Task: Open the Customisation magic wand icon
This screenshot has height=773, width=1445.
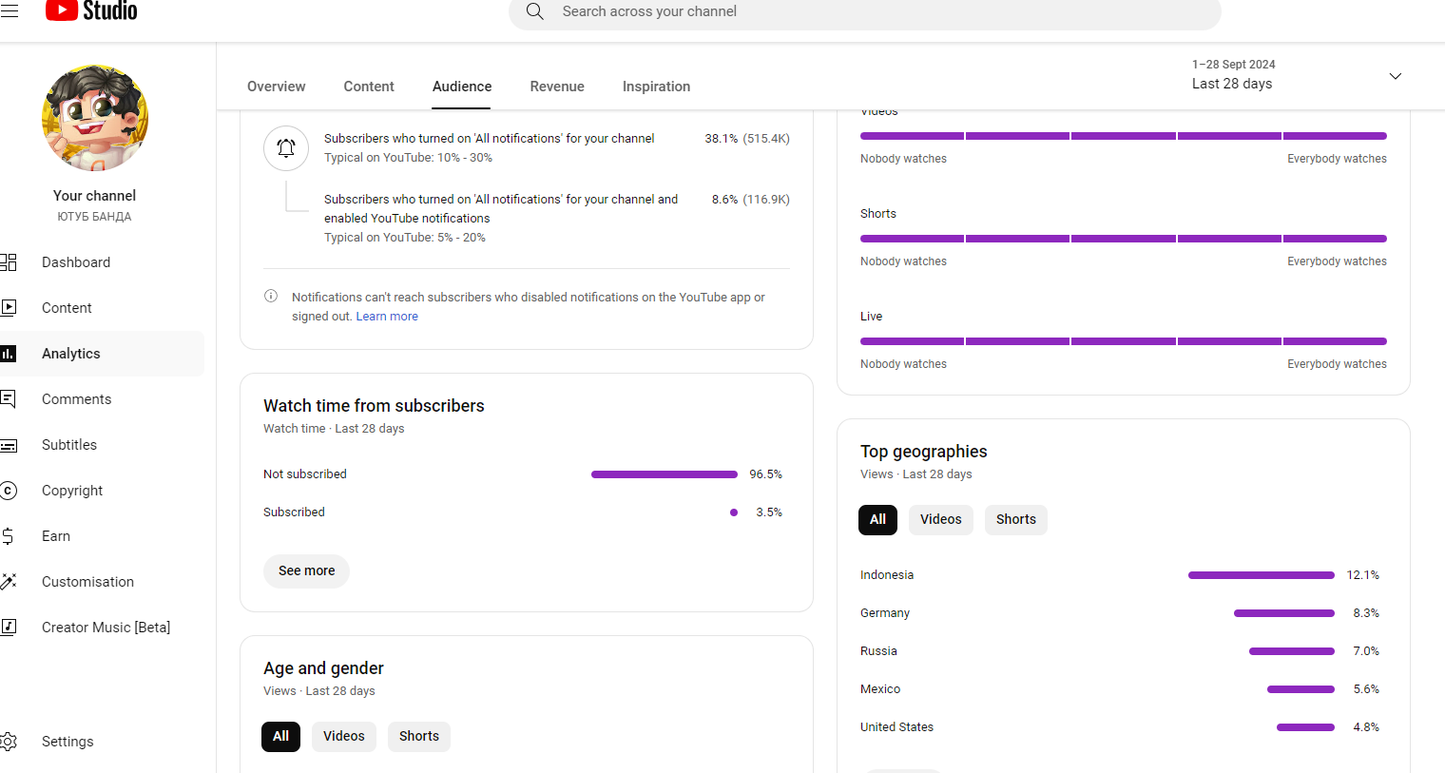Action: point(8,582)
